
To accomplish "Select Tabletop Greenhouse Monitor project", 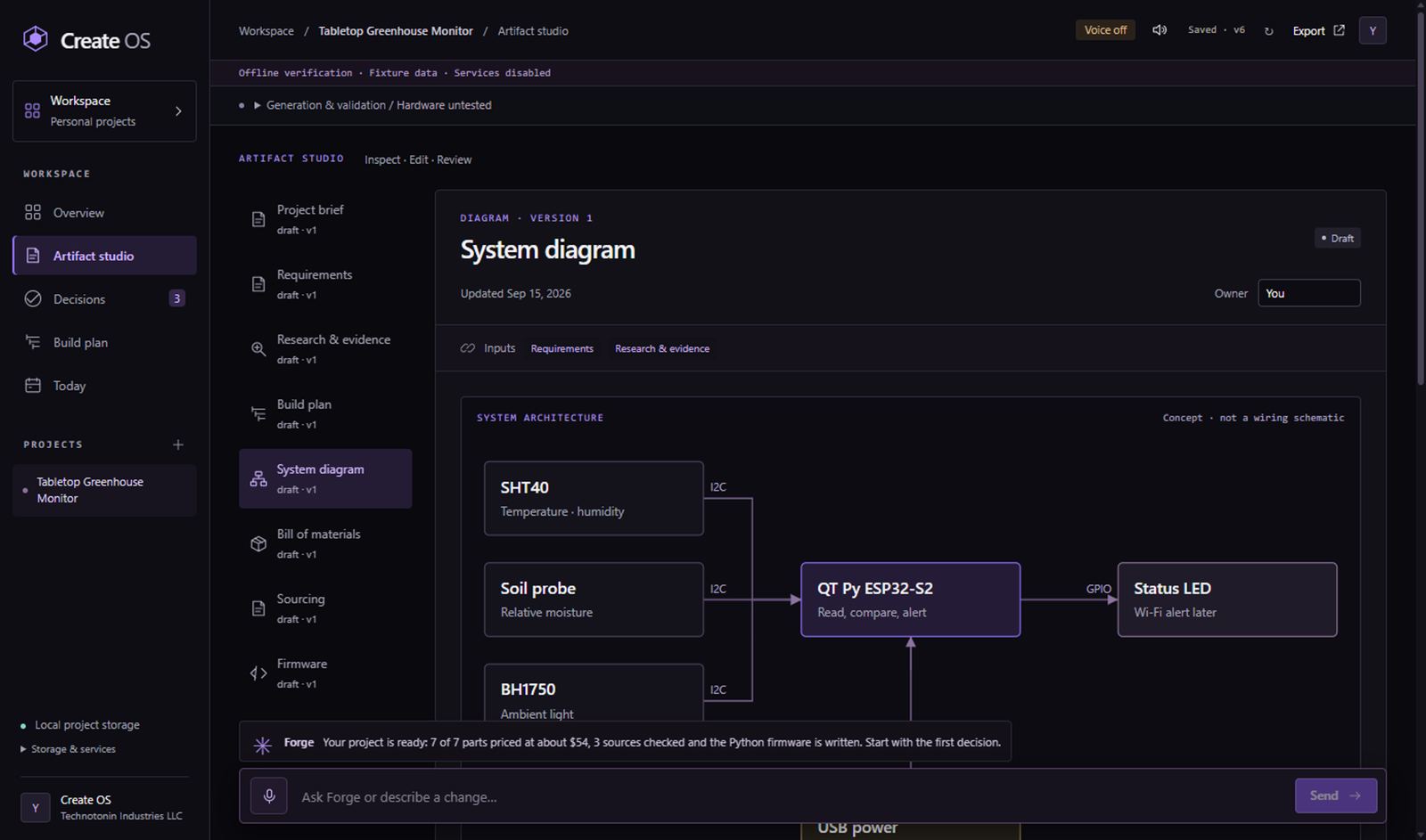I will (x=104, y=490).
